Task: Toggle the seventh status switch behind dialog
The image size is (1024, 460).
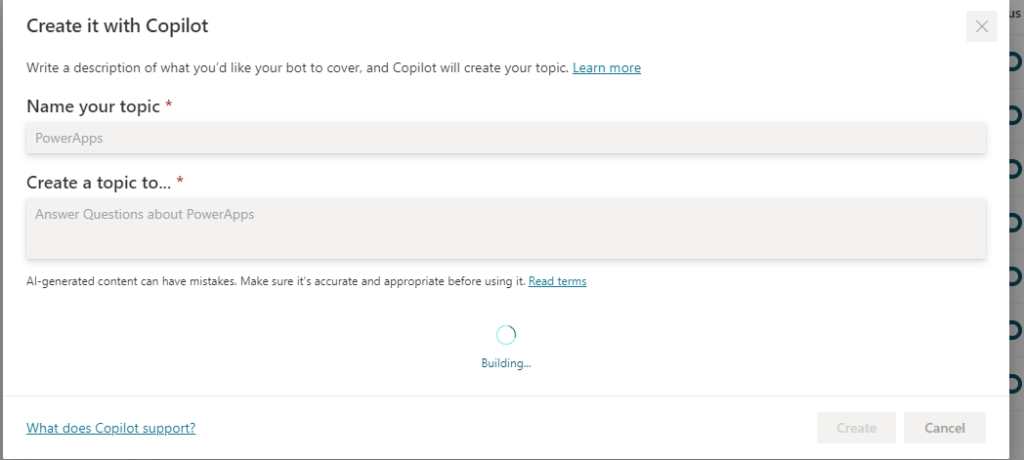Action: 1016,382
